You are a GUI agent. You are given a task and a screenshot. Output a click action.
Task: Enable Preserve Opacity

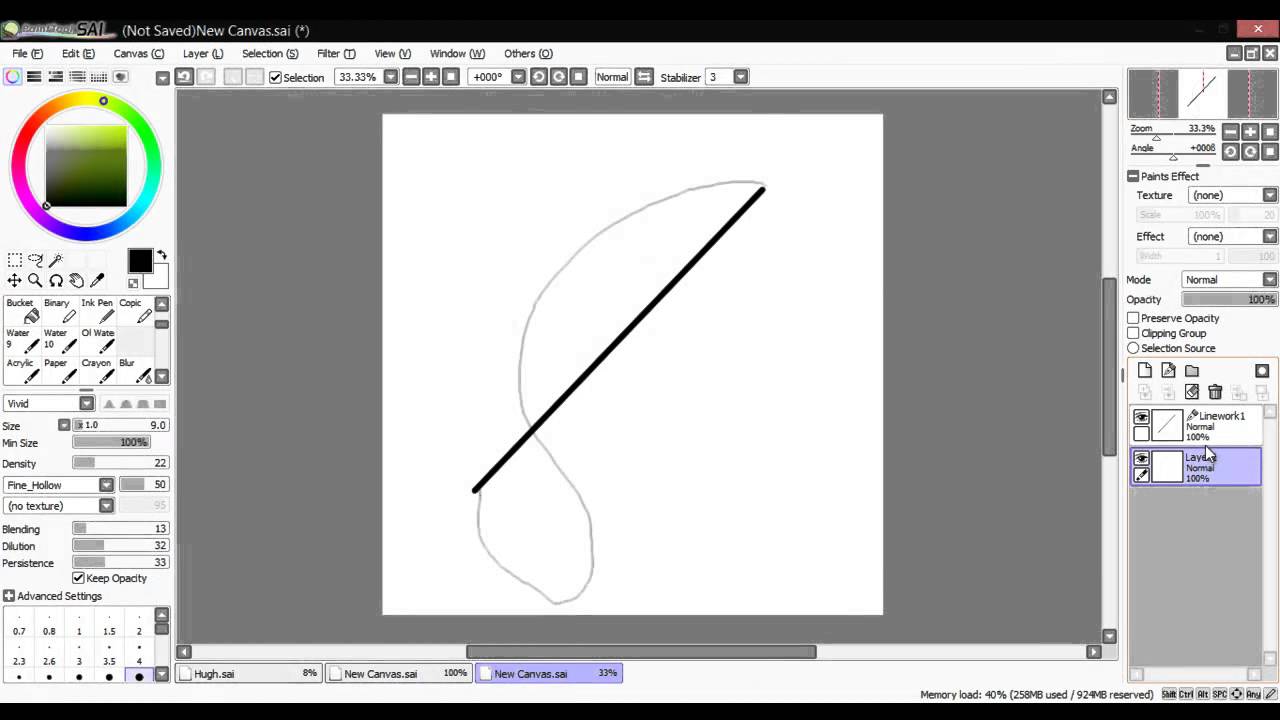(1133, 318)
